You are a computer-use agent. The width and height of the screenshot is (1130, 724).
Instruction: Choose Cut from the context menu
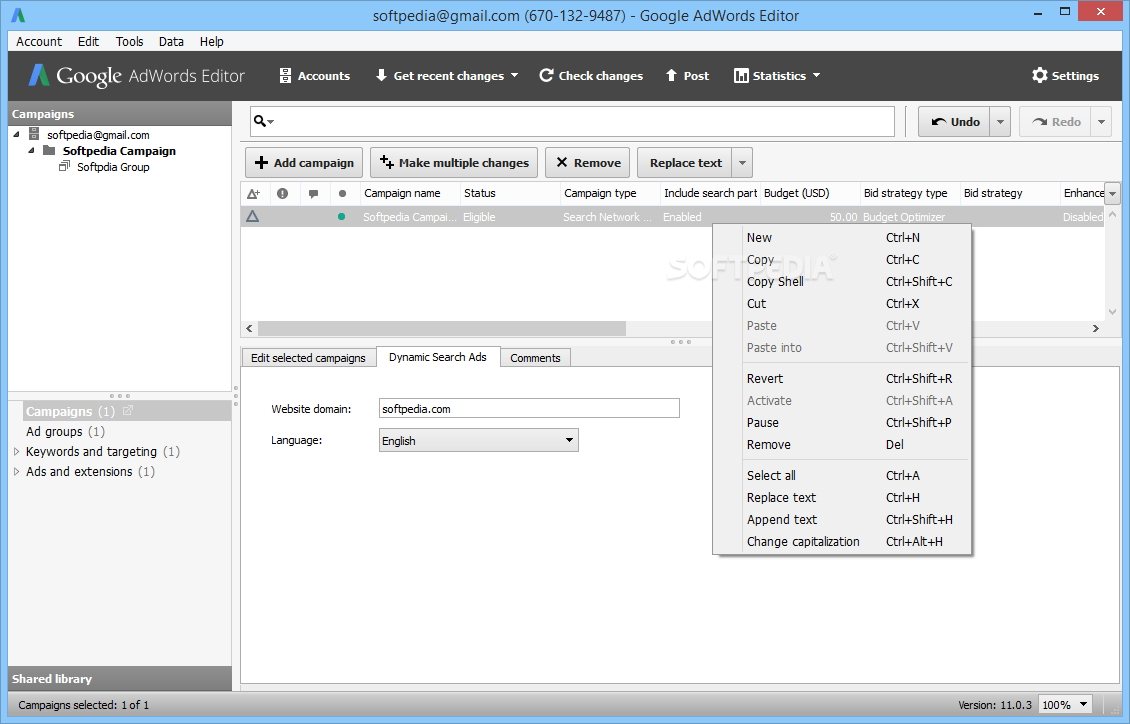[842, 304]
